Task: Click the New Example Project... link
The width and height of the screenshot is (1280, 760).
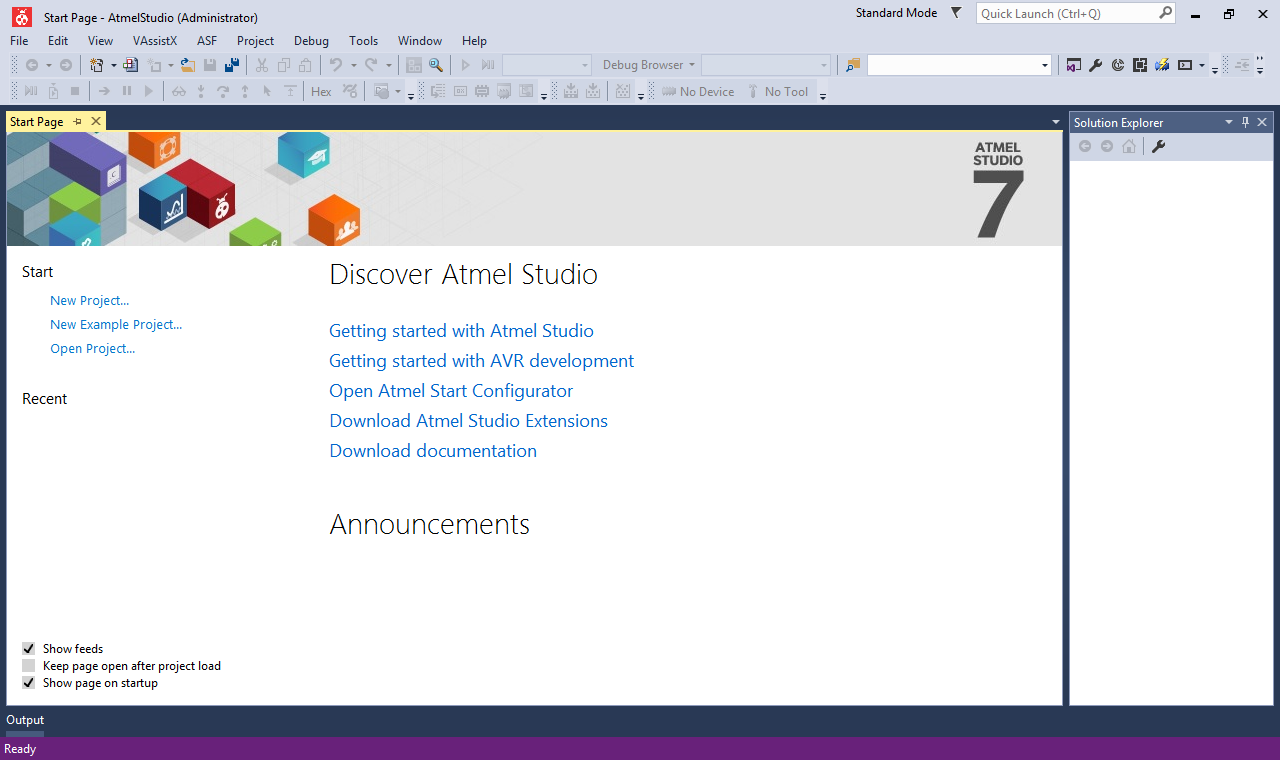Action: pyautogui.click(x=116, y=324)
